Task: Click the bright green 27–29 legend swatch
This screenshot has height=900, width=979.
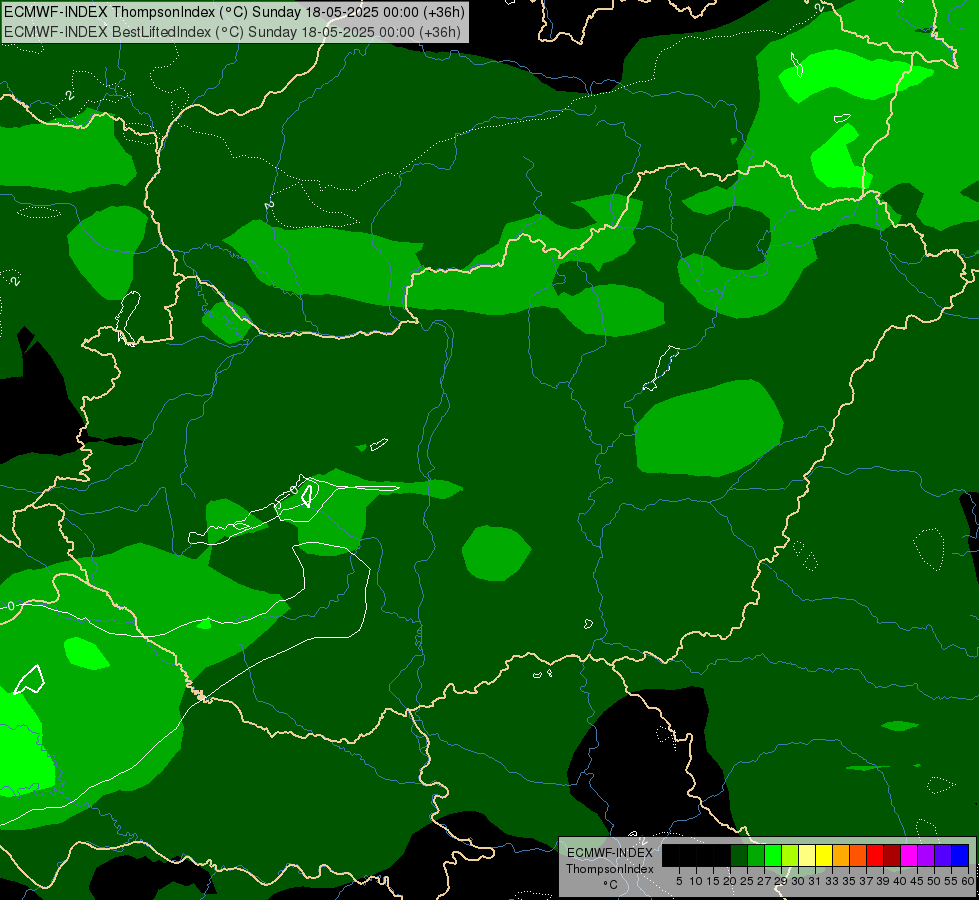Action: pos(773,855)
